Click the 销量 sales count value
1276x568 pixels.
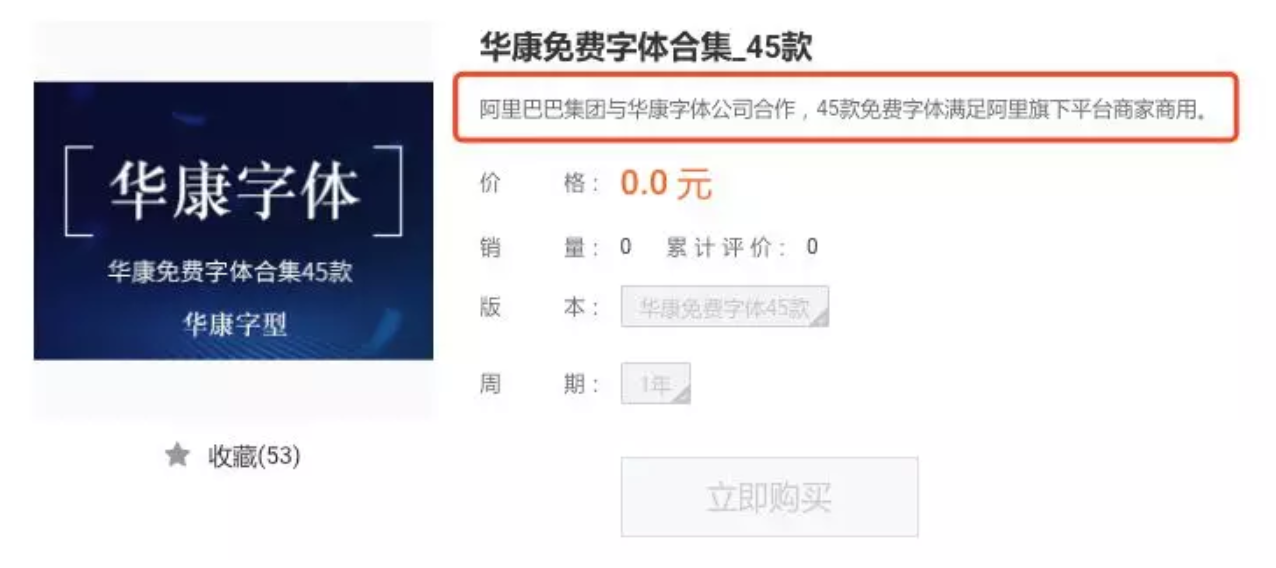pos(625,247)
